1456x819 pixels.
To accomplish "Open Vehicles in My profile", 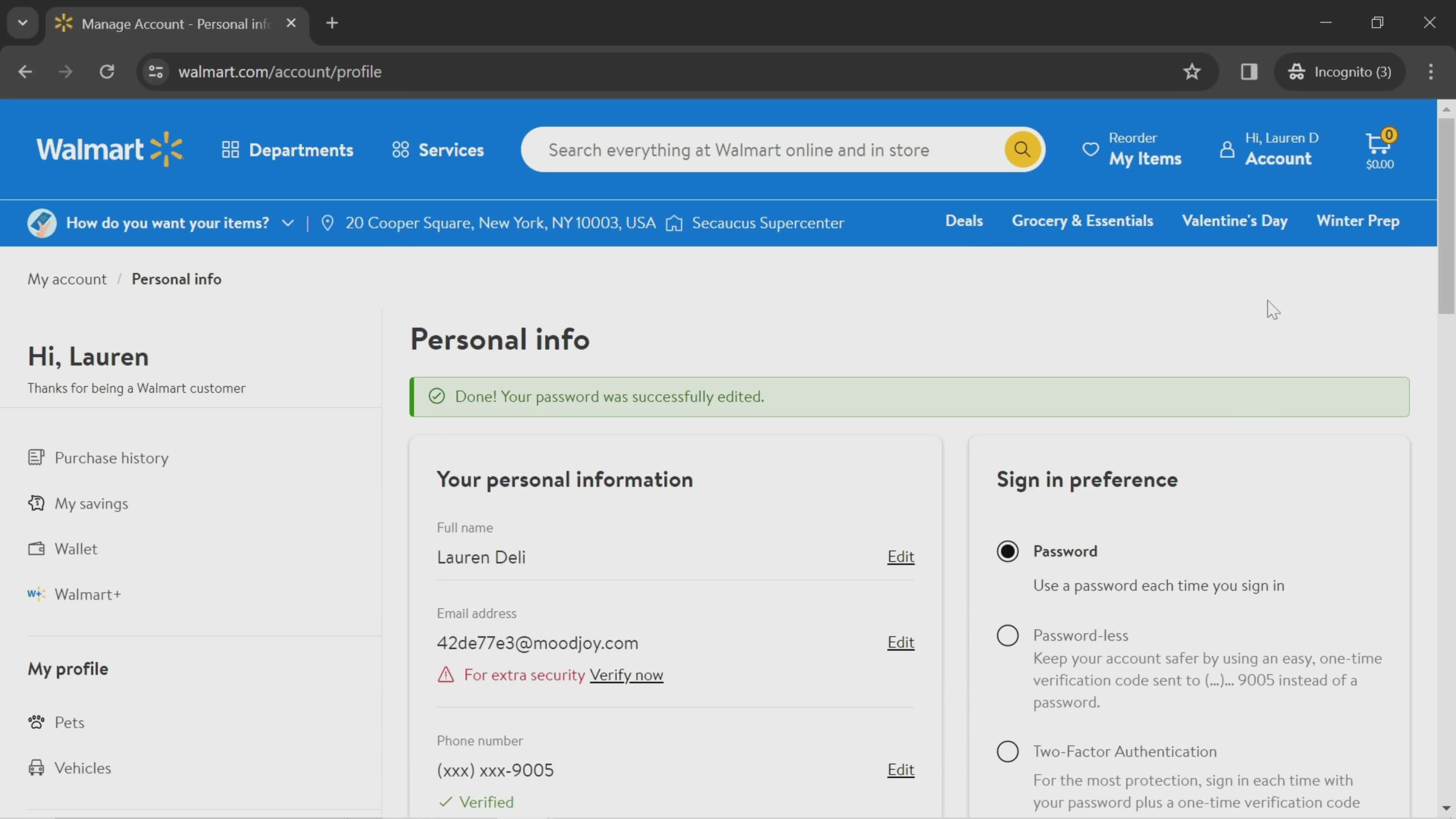I will [x=69, y=767].
